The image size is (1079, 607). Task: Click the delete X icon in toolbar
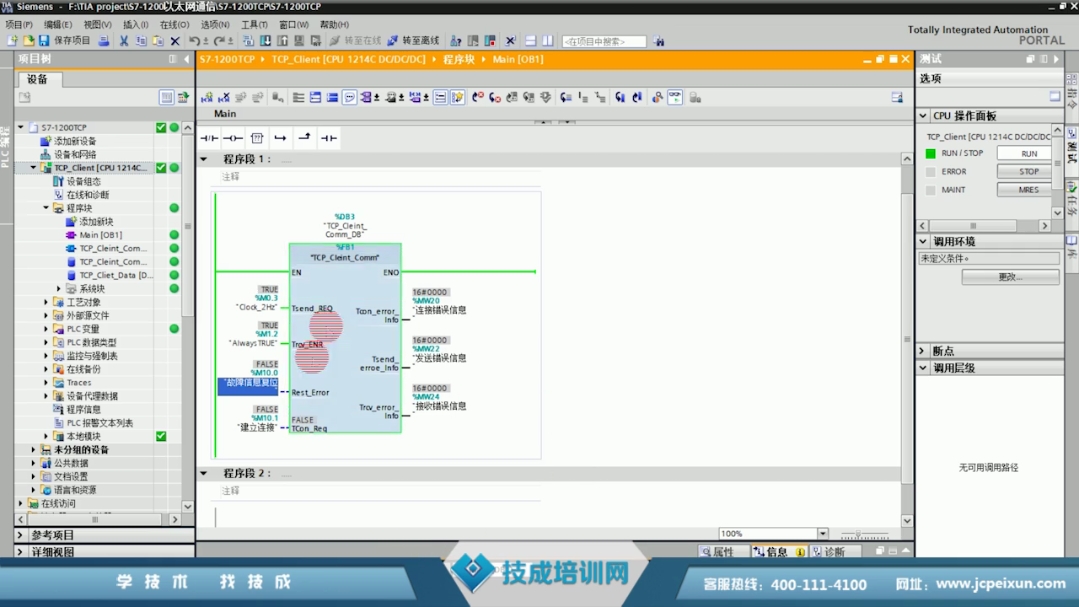tap(175, 41)
